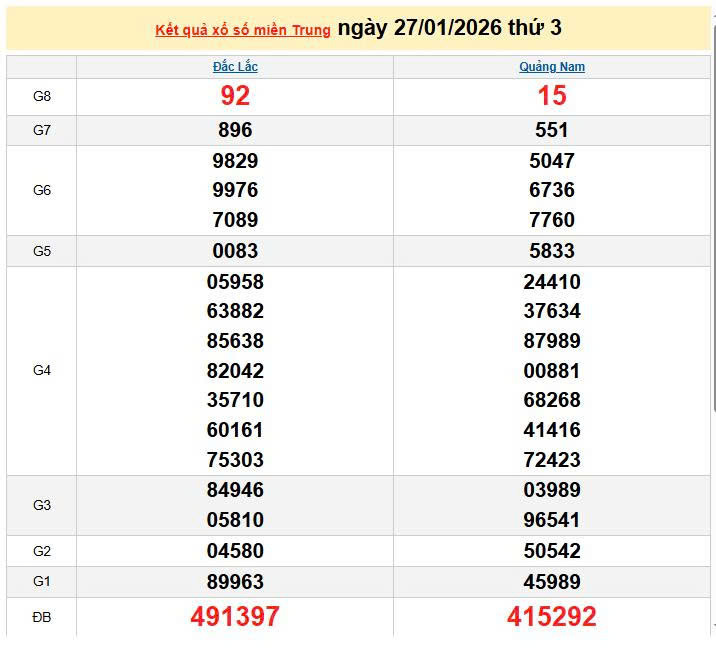Click Quảng Nam G3 number 96541
Screen dimensions: 716x652
[552, 520]
